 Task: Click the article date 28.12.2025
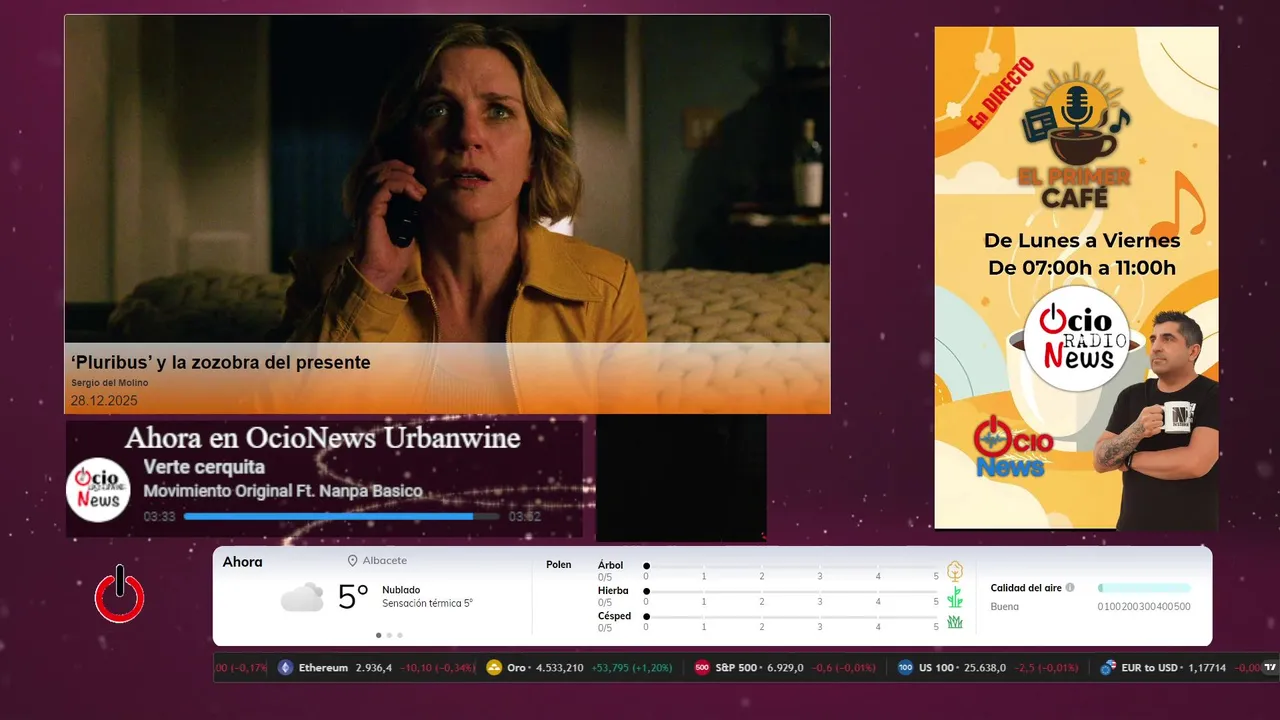(104, 401)
